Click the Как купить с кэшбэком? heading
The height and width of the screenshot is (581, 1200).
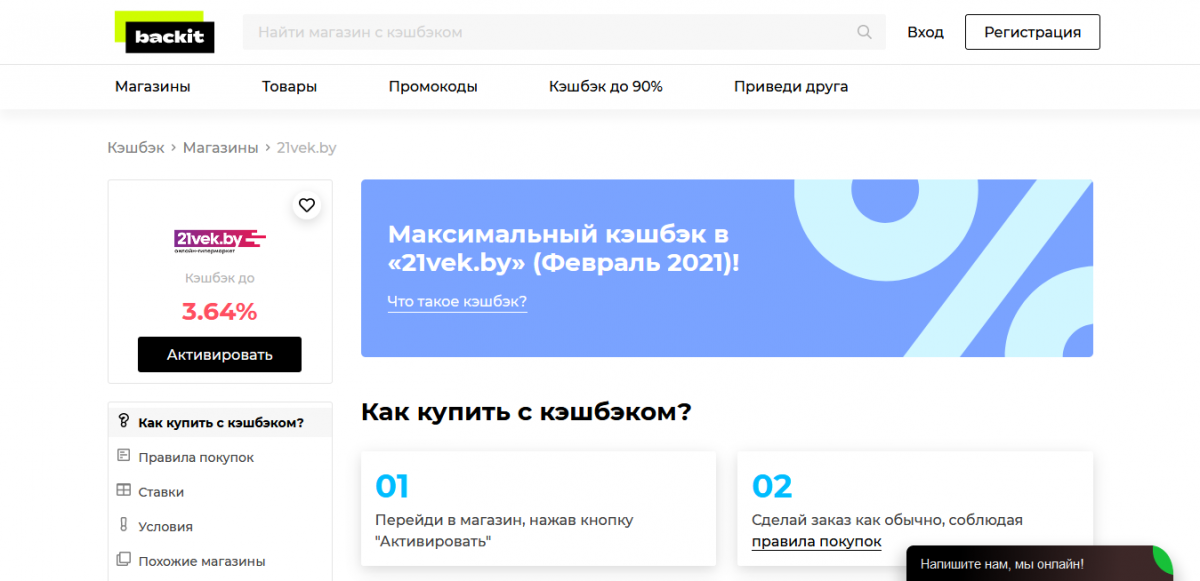click(526, 412)
